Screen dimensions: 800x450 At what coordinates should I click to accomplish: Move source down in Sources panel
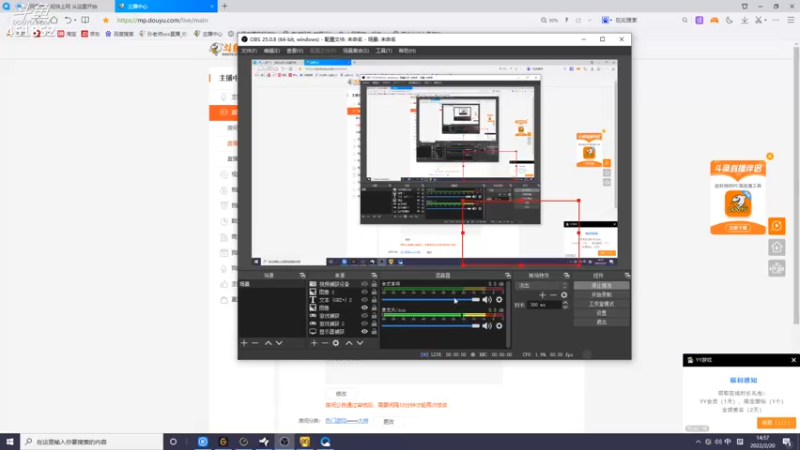[360, 343]
